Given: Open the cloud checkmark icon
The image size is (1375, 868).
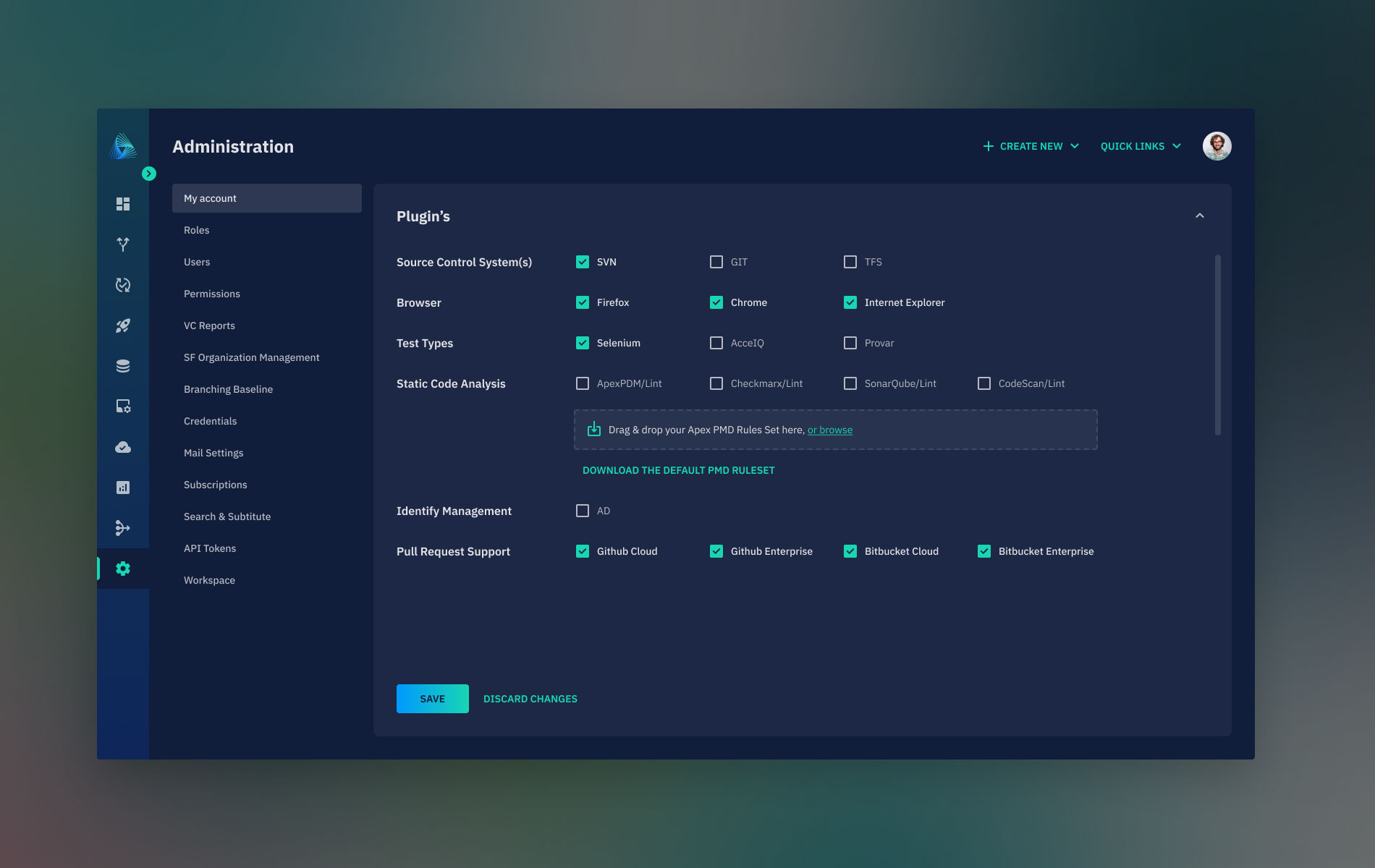Looking at the screenshot, I should point(123,447).
